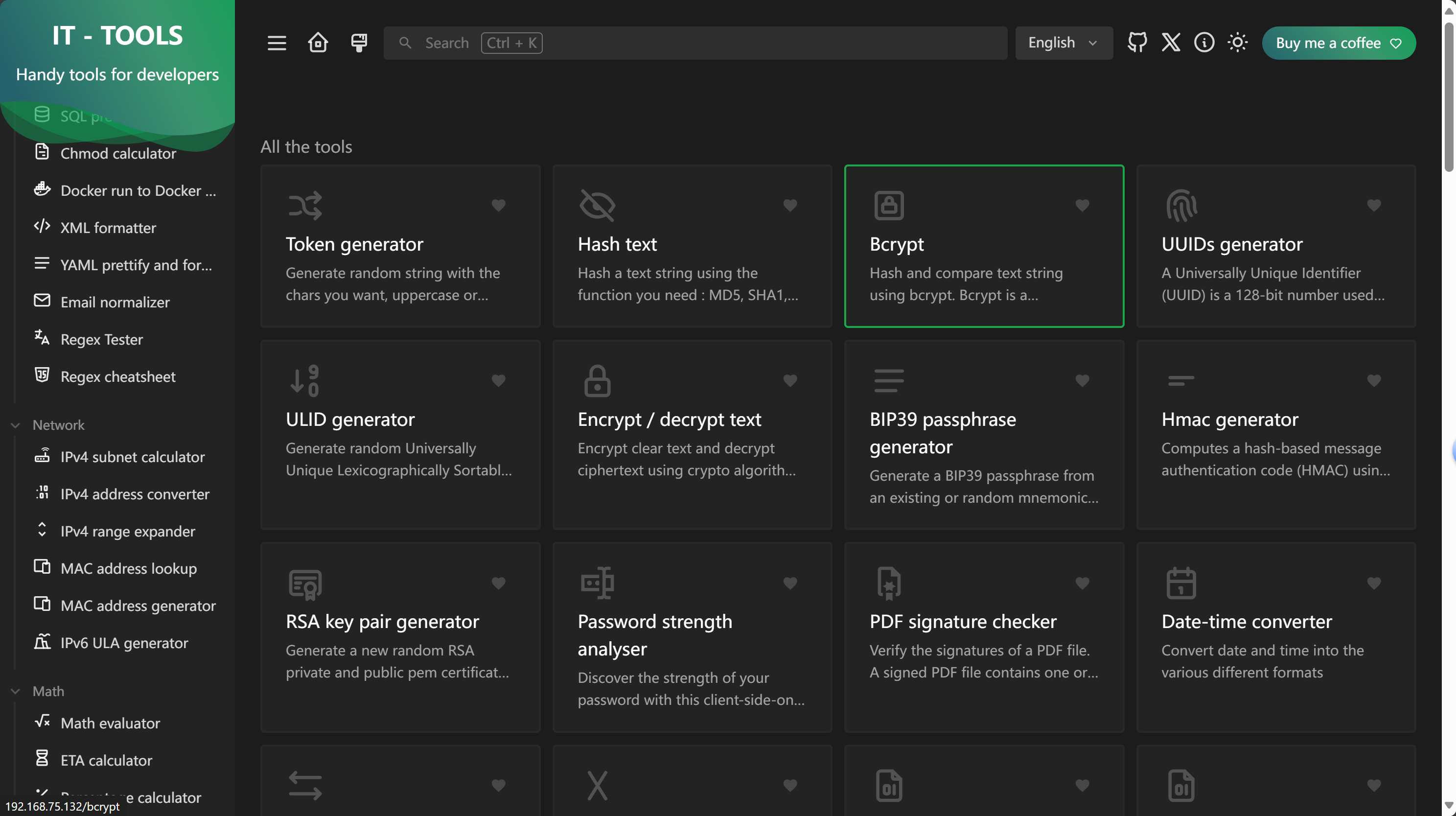Toggle dark/light mode sun icon
1456x816 pixels.
pos(1237,43)
